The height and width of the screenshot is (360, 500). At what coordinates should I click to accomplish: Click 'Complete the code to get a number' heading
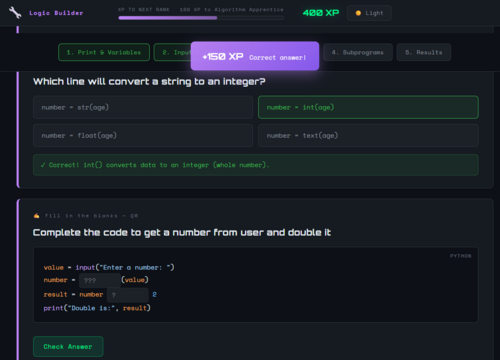pos(182,232)
